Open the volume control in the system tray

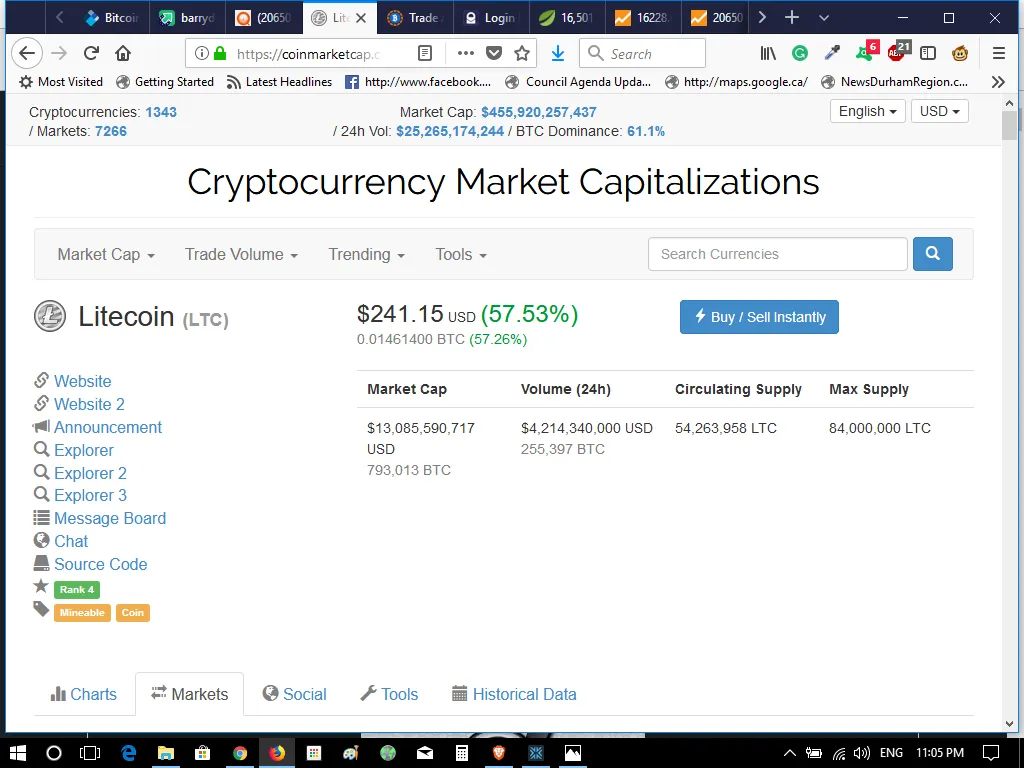pyautogui.click(x=861, y=753)
